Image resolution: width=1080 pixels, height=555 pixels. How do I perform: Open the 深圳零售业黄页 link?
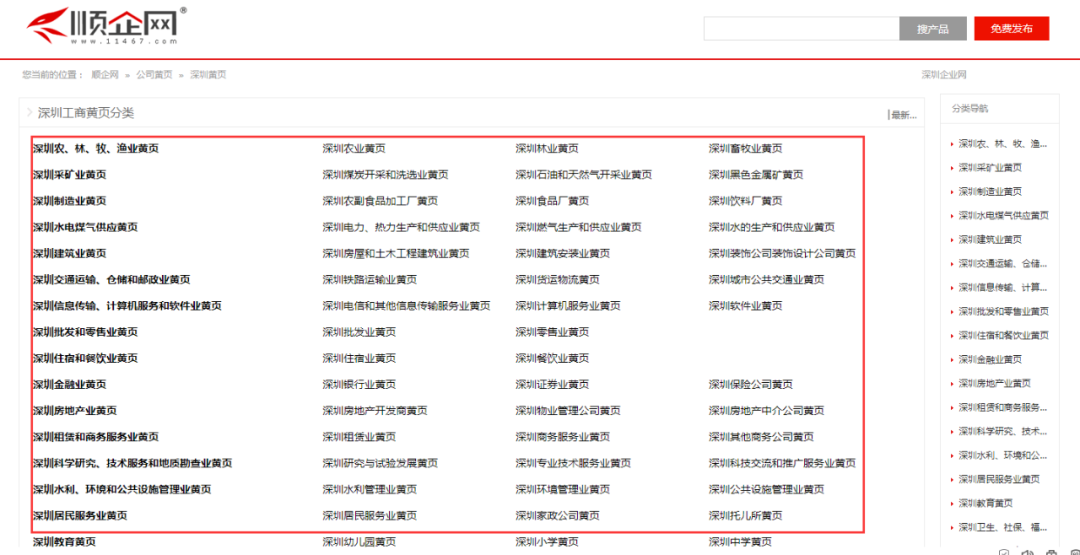coord(552,332)
